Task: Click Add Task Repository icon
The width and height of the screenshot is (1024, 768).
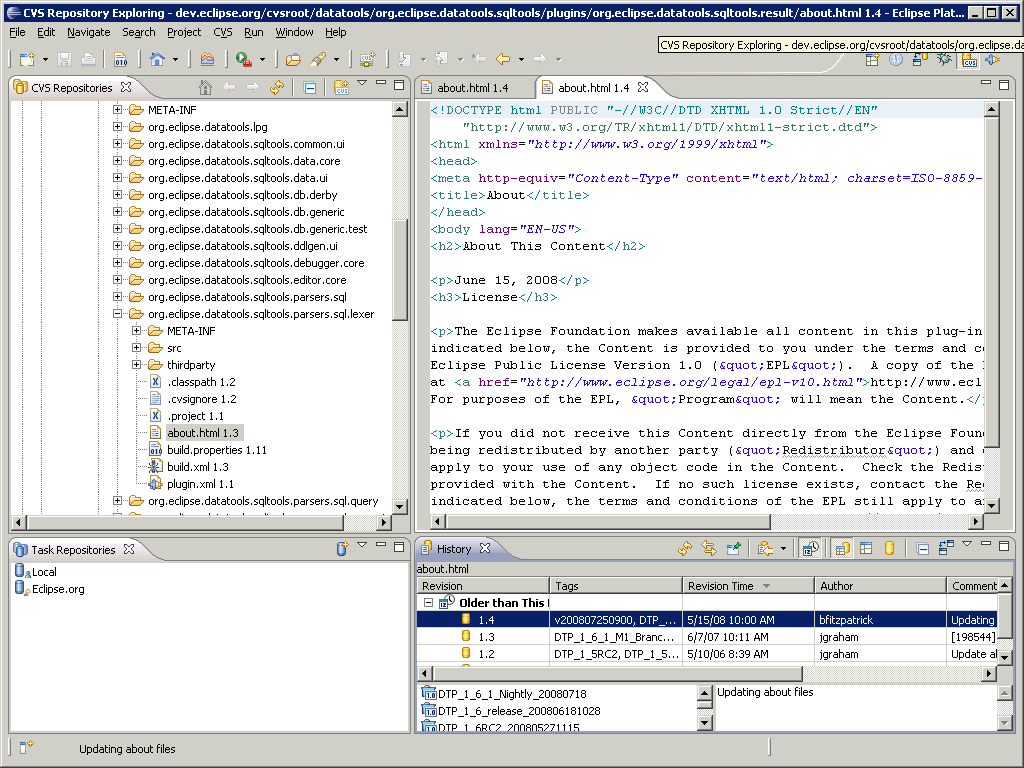Action: click(x=341, y=549)
